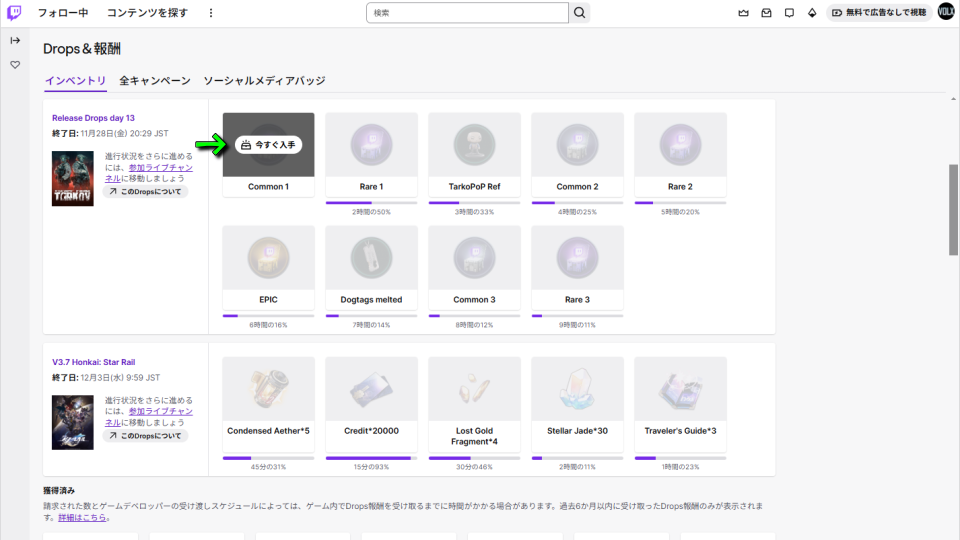This screenshot has width=960, height=540.
Task: Click このDropsについて under Honkai Star Rail
Action: 145,436
